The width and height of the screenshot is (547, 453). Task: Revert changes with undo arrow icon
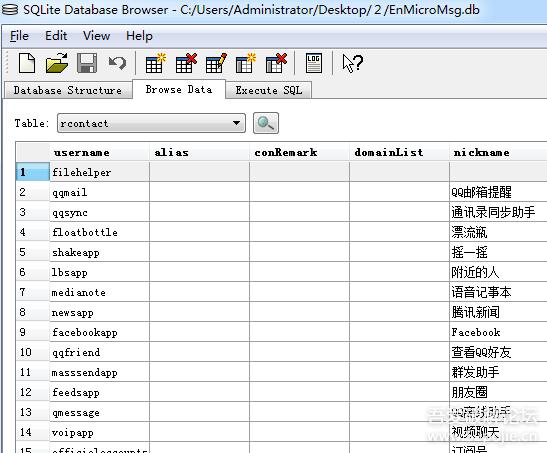117,63
